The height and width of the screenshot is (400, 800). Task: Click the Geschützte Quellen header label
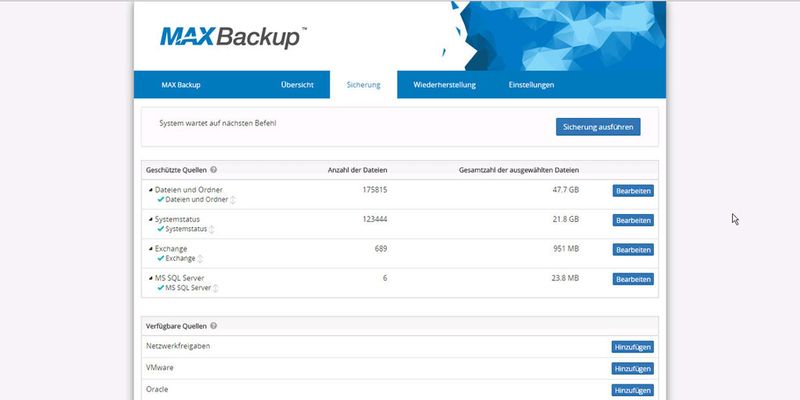coord(177,170)
